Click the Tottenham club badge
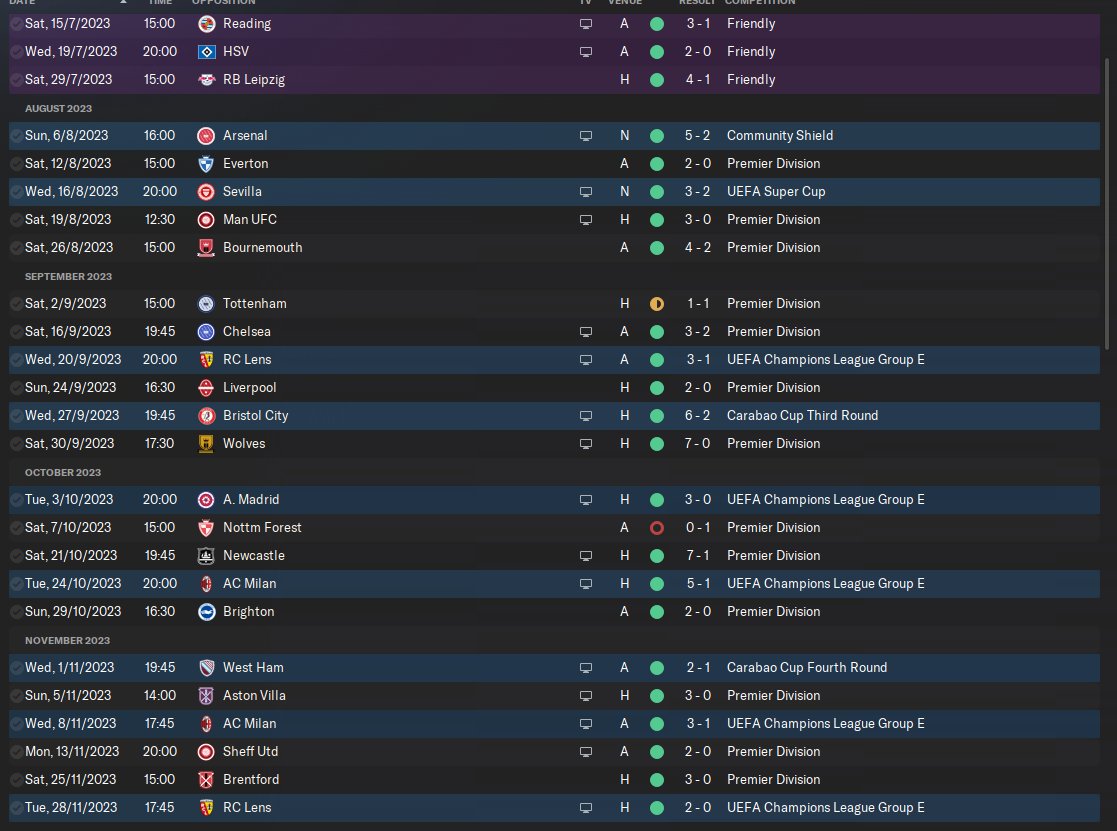1117x831 pixels. pos(206,303)
